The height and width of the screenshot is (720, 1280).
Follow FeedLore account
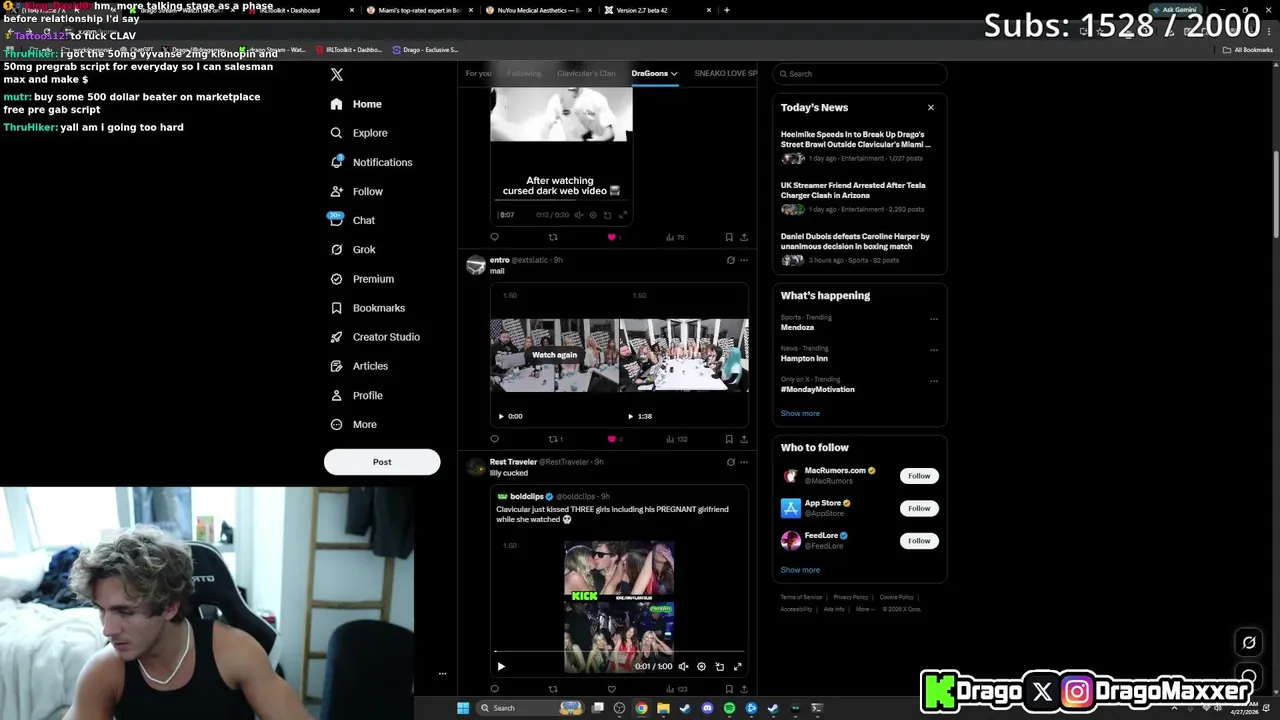pos(919,541)
